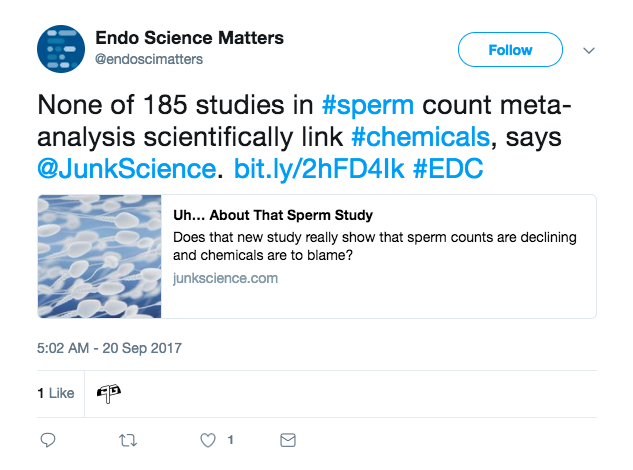The height and width of the screenshot is (470, 633).
Task: Open Endo Science Matters profile avatar
Action: [61, 49]
